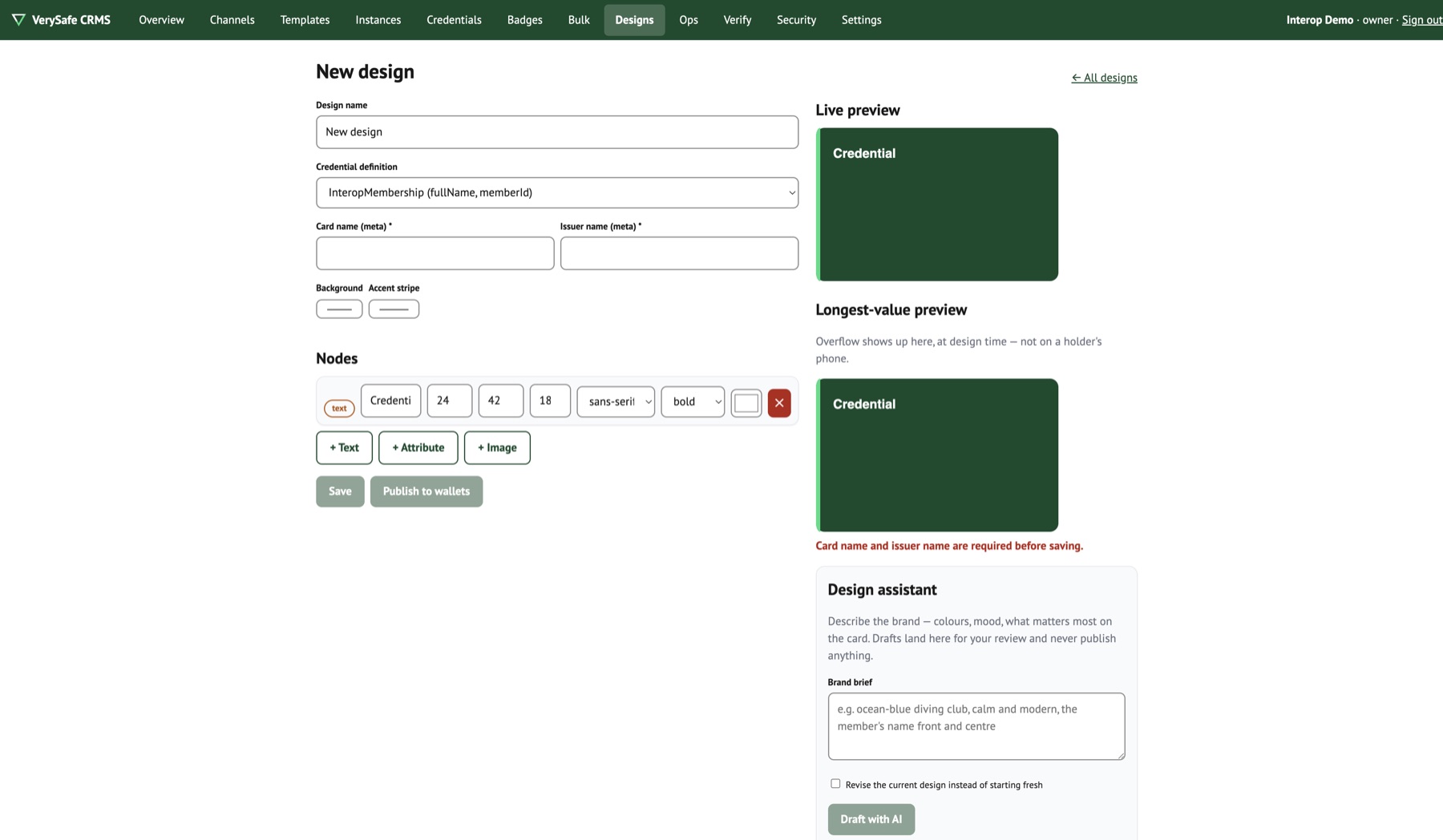Edit the node value 18 field
The height and width of the screenshot is (840, 1443).
coord(550,401)
